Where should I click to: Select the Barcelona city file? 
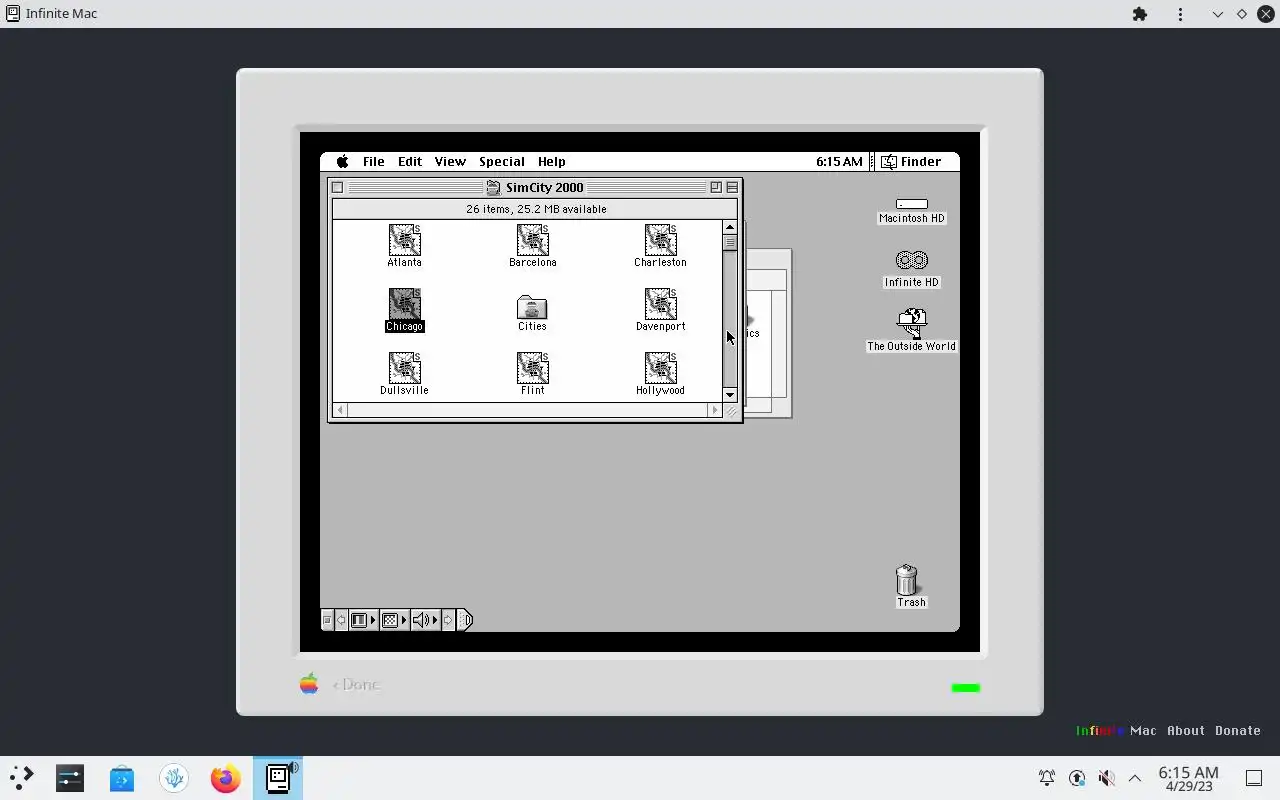[x=532, y=240]
